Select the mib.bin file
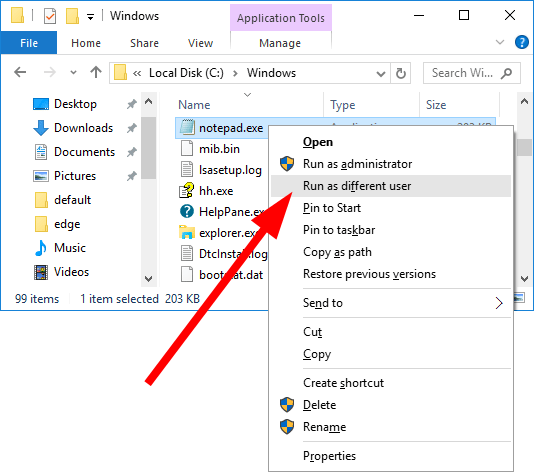This screenshot has width=534, height=472. 219,149
